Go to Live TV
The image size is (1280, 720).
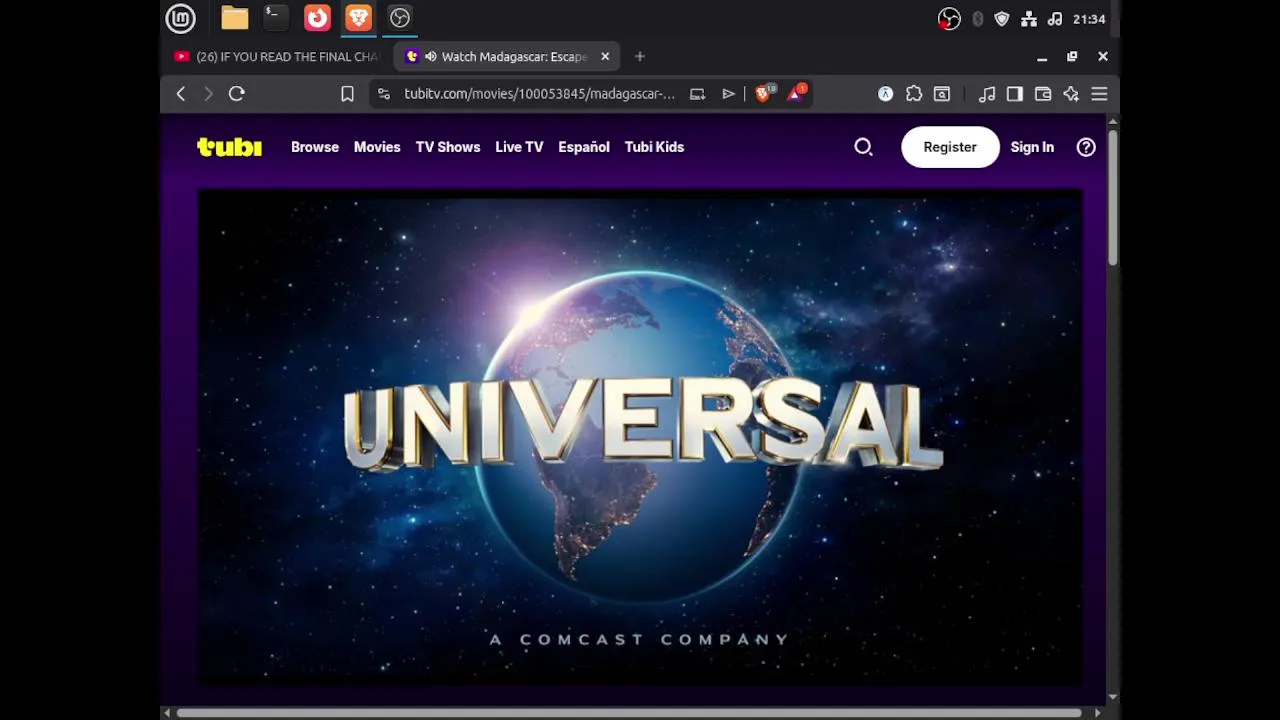click(519, 147)
